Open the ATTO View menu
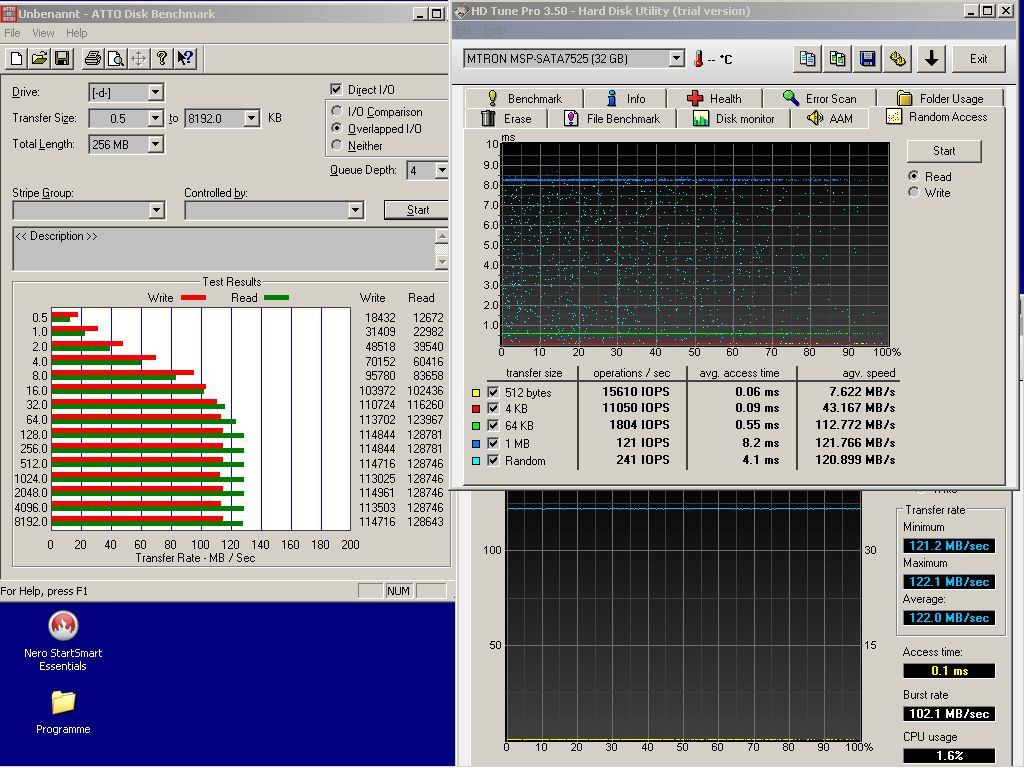The image size is (1024, 768). click(43, 33)
